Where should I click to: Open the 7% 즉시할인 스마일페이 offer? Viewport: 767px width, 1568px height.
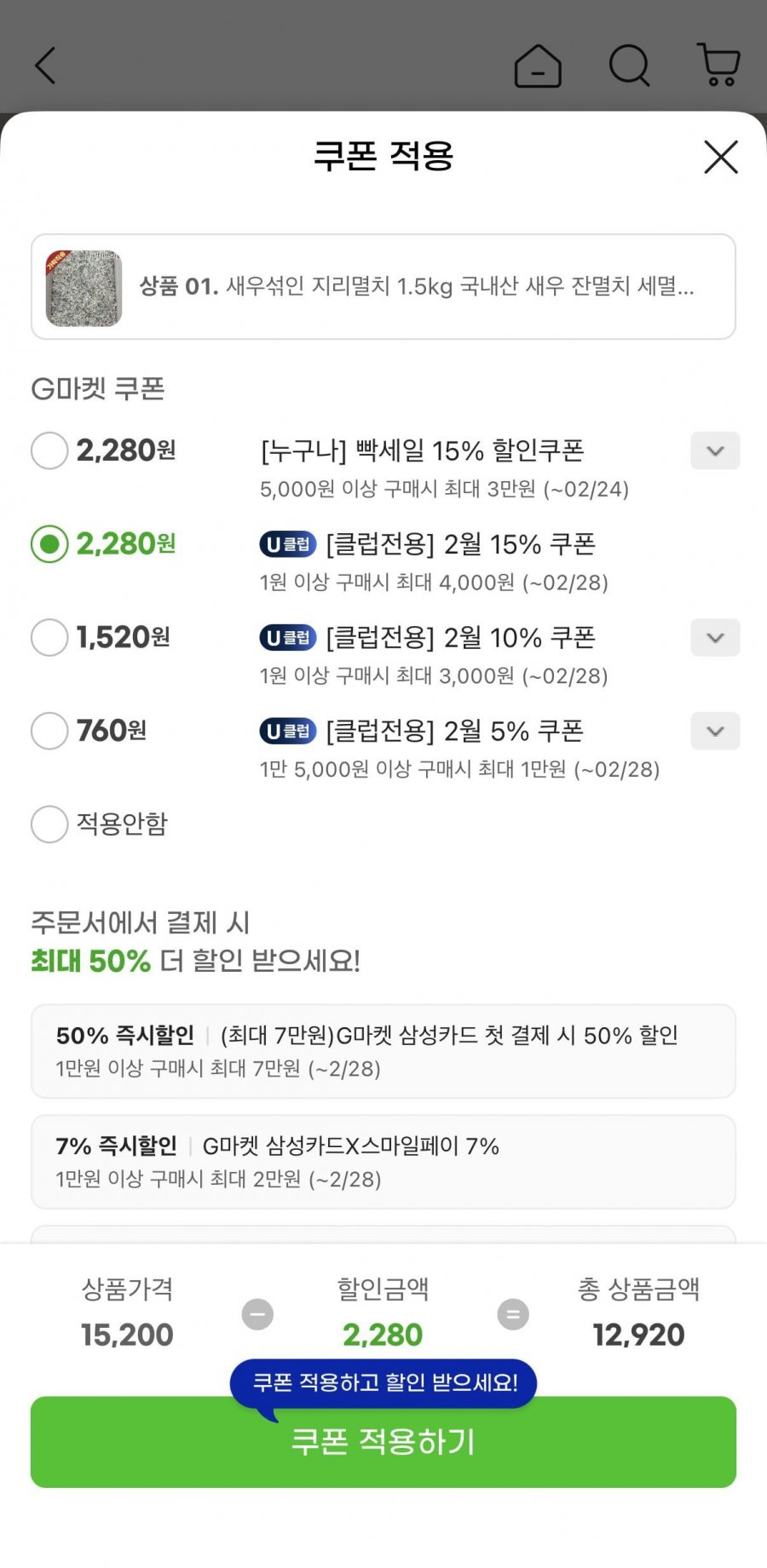383,1162
